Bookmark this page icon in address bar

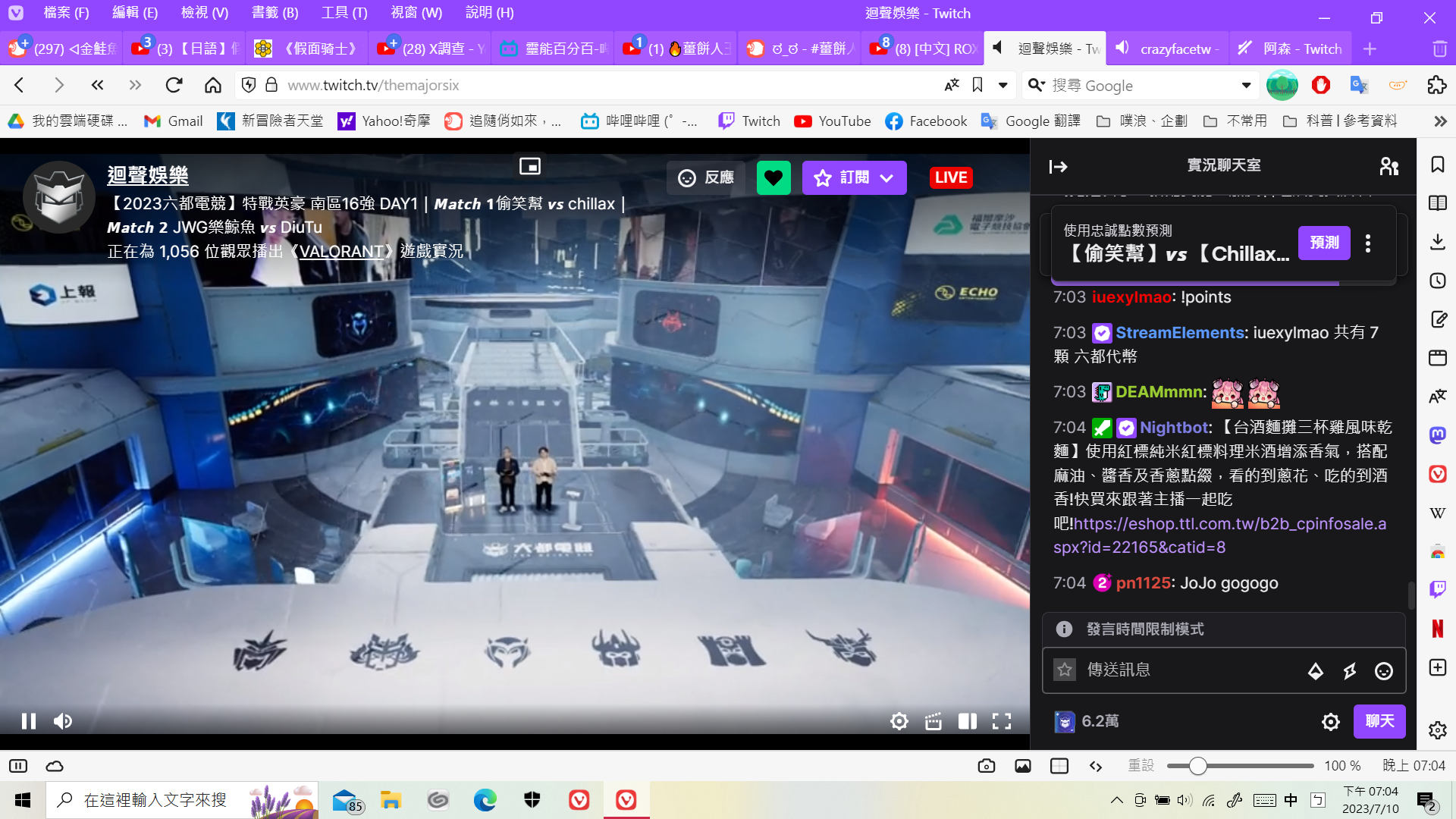click(x=977, y=85)
